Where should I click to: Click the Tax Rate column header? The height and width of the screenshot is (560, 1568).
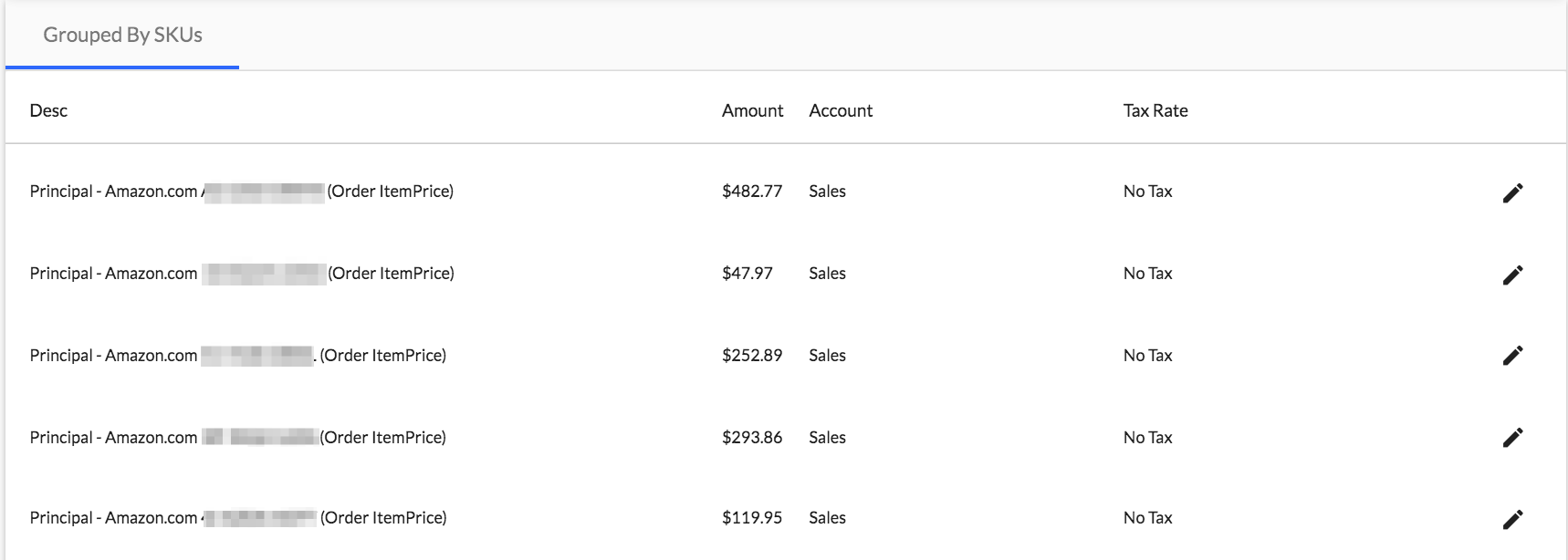coord(1155,110)
